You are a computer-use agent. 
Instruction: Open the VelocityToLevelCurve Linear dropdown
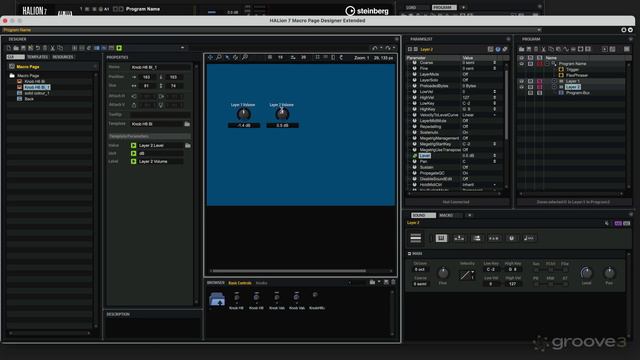(495, 115)
